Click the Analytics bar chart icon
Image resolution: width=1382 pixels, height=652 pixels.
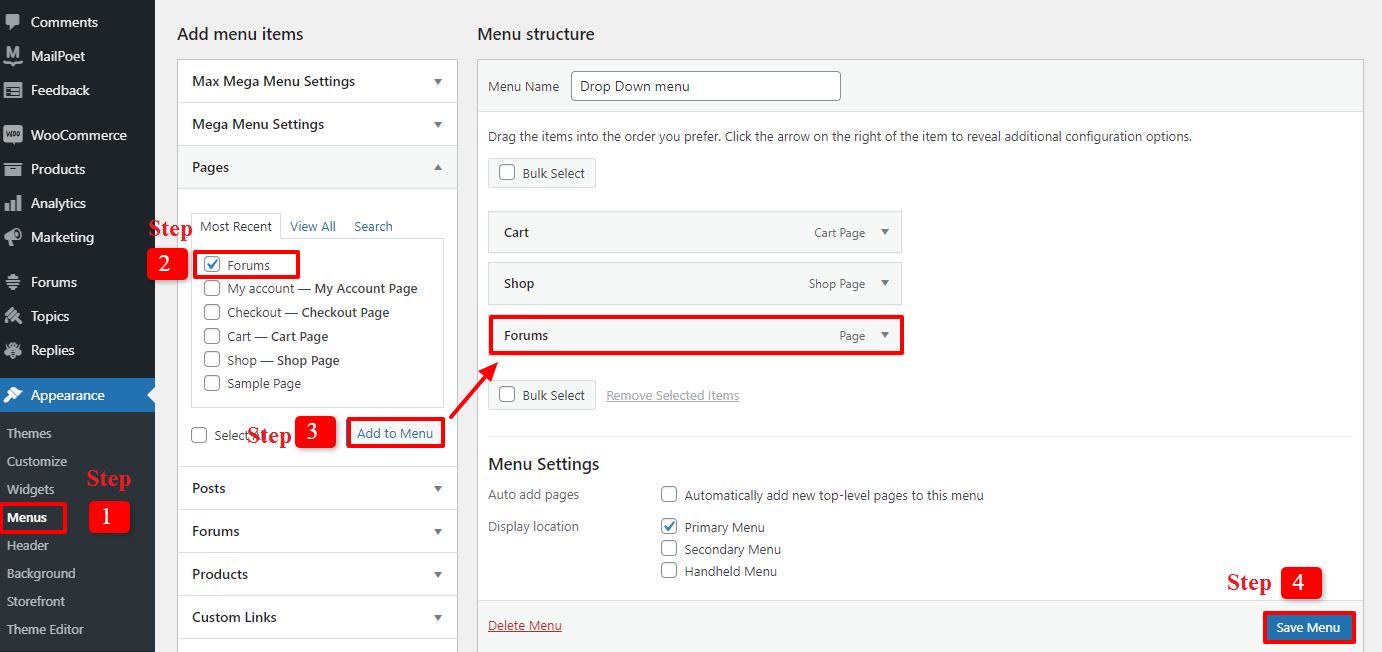click(x=13, y=203)
